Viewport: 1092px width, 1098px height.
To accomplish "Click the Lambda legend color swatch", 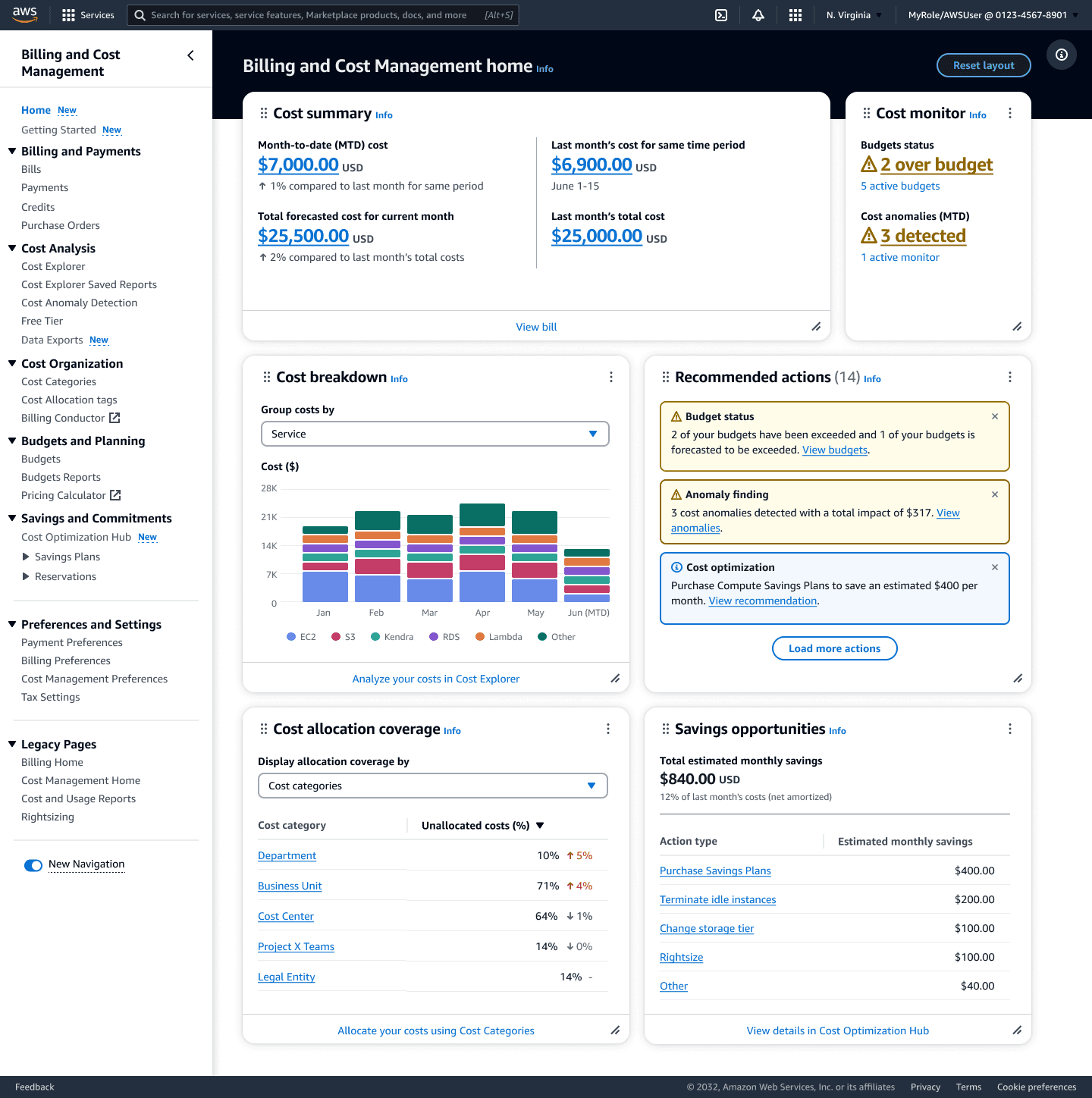I will [x=480, y=637].
